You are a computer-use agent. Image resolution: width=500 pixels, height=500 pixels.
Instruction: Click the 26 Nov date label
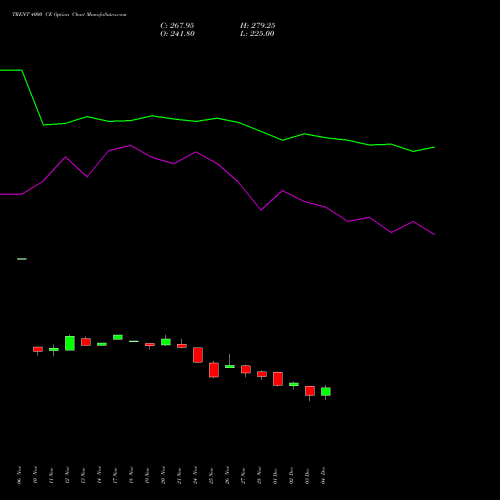coord(227,475)
